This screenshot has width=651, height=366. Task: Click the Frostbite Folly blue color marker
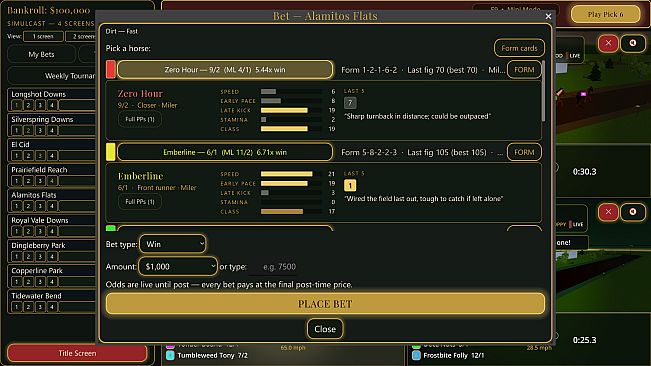click(x=416, y=355)
